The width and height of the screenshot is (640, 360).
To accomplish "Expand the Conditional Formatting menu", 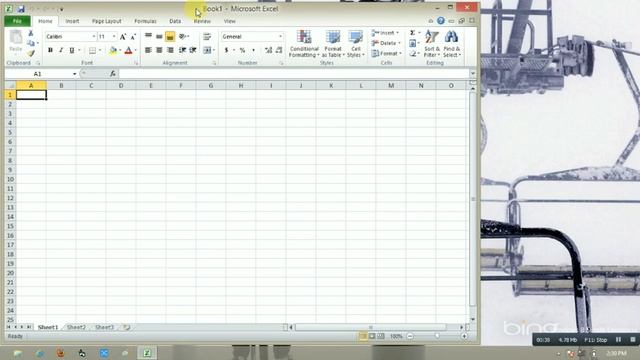I will tap(304, 44).
